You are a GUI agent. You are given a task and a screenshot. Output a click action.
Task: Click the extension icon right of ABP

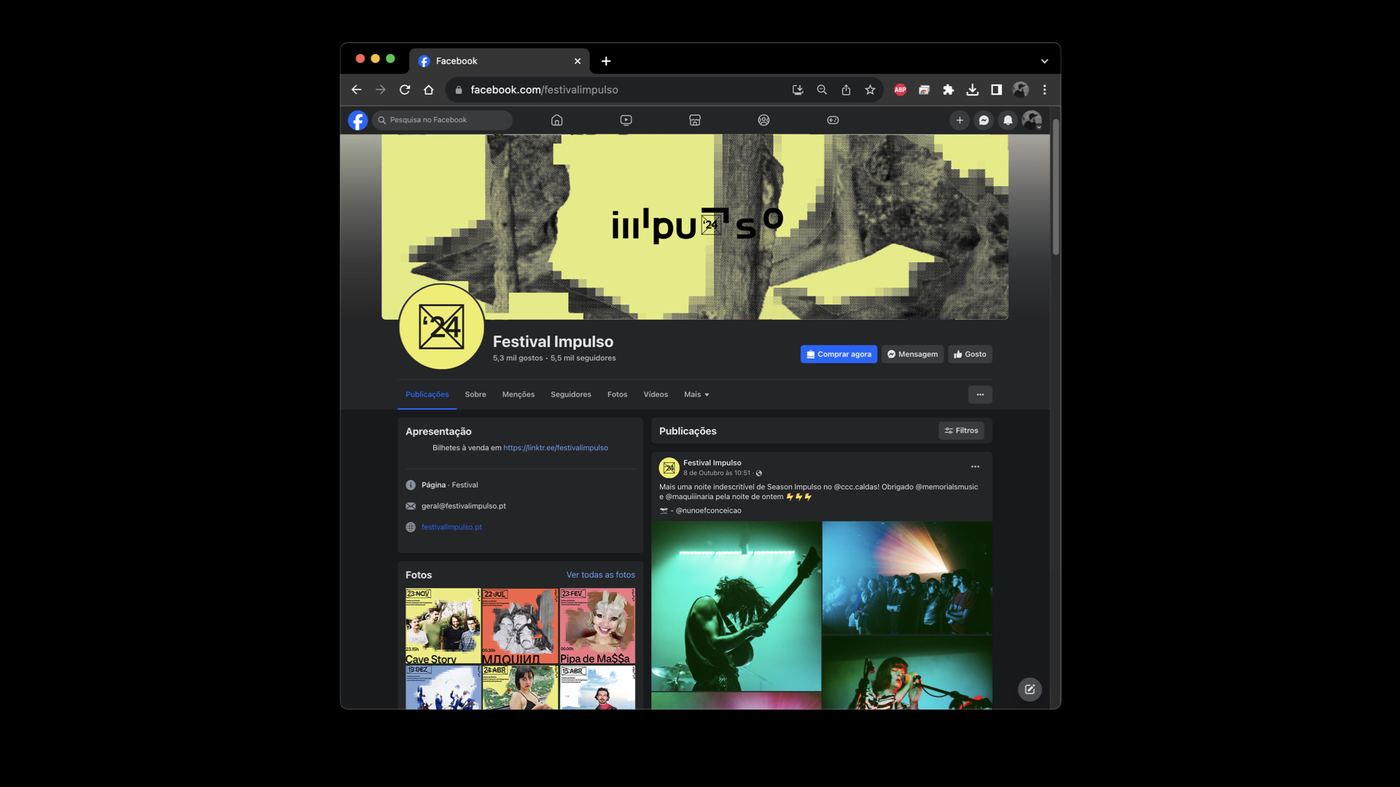pyautogui.click(x=924, y=90)
